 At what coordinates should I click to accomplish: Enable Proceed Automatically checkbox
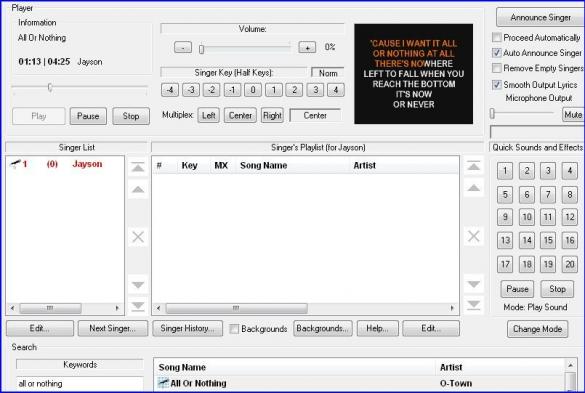point(497,37)
